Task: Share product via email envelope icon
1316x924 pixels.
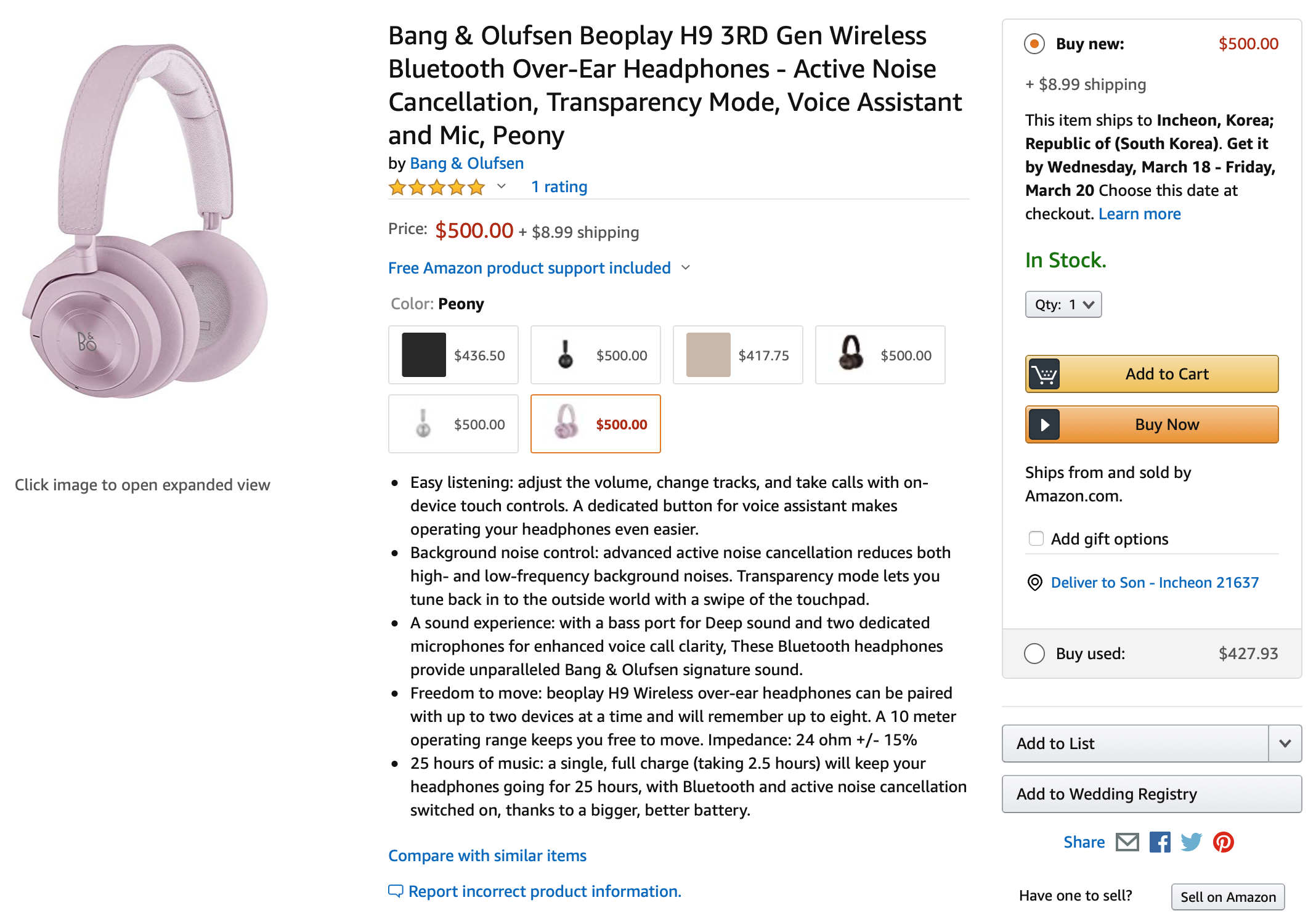Action: (1127, 841)
